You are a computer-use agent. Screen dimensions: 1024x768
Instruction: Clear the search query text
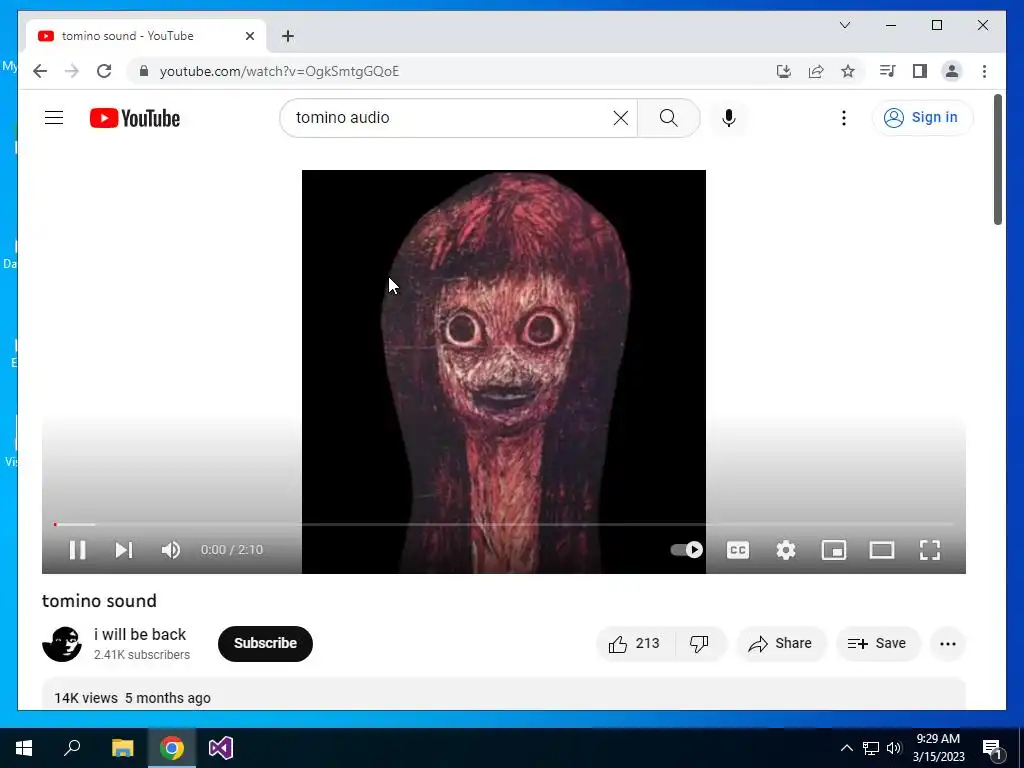tap(620, 118)
